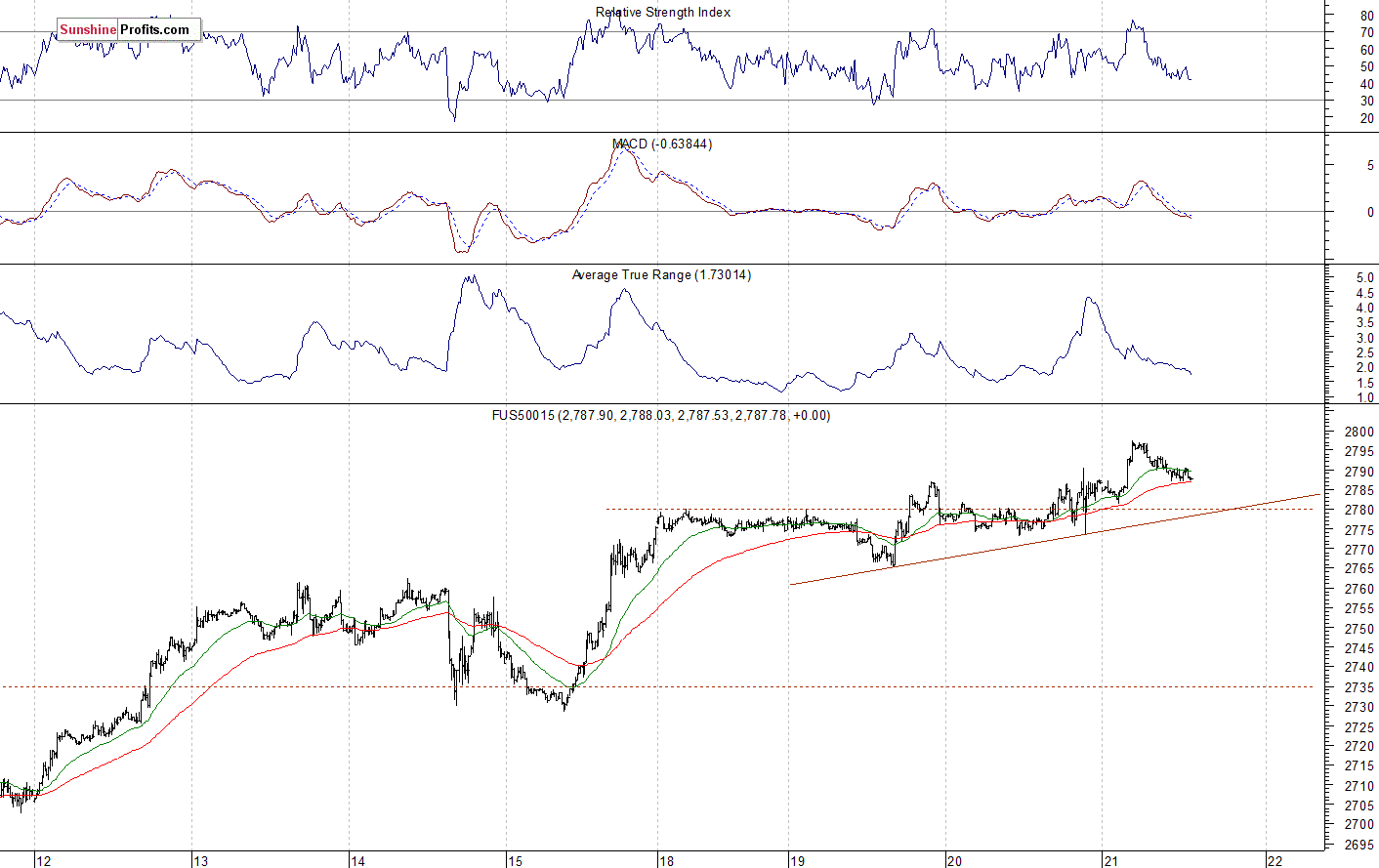1379x868 pixels.
Task: Click the 2735 price axis value
Action: point(1358,687)
